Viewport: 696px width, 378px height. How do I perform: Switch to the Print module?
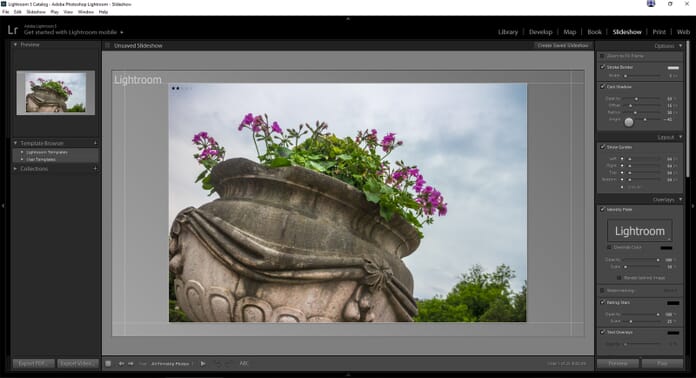659,32
